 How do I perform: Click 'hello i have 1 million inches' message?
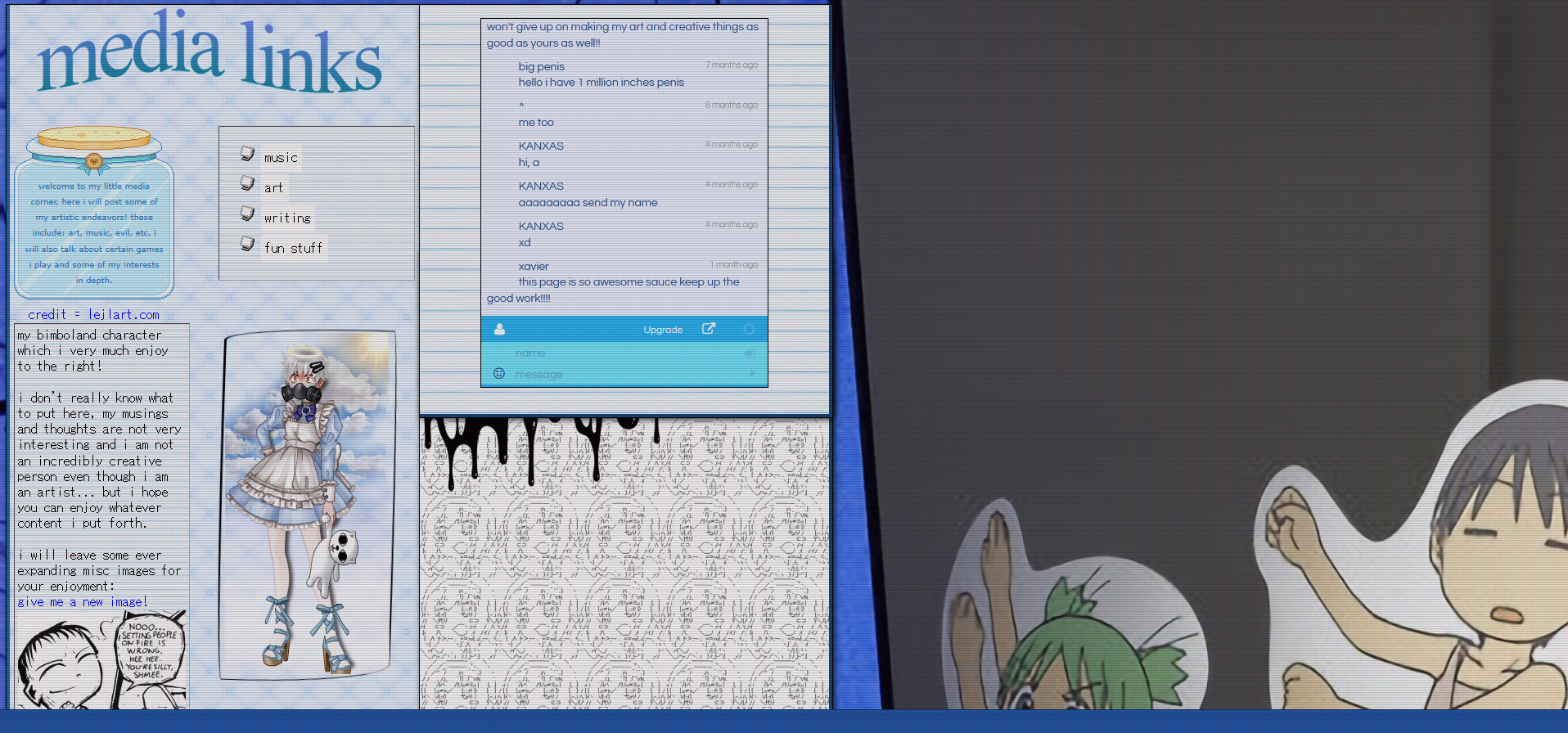click(x=601, y=83)
